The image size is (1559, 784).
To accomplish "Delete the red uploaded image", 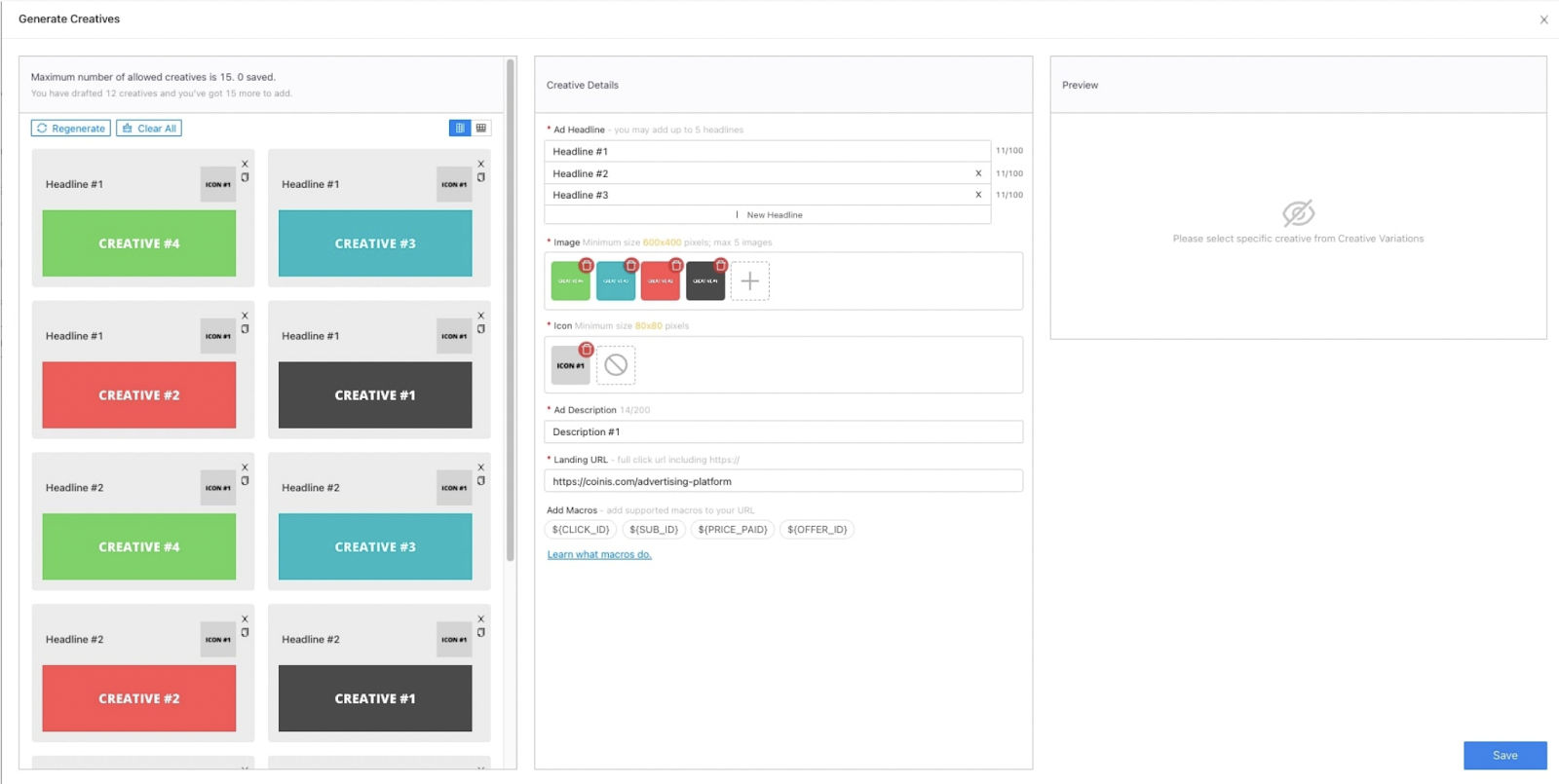I will coord(676,265).
